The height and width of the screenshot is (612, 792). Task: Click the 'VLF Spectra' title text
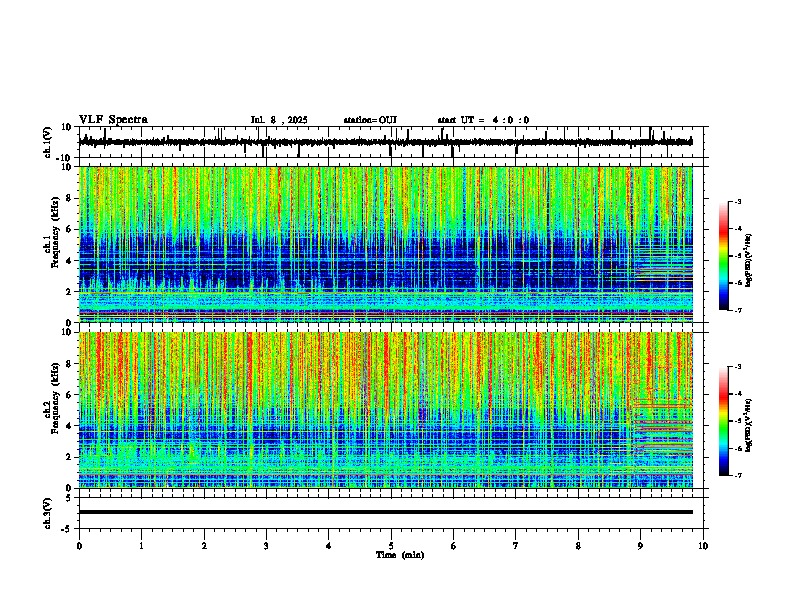pos(113,120)
